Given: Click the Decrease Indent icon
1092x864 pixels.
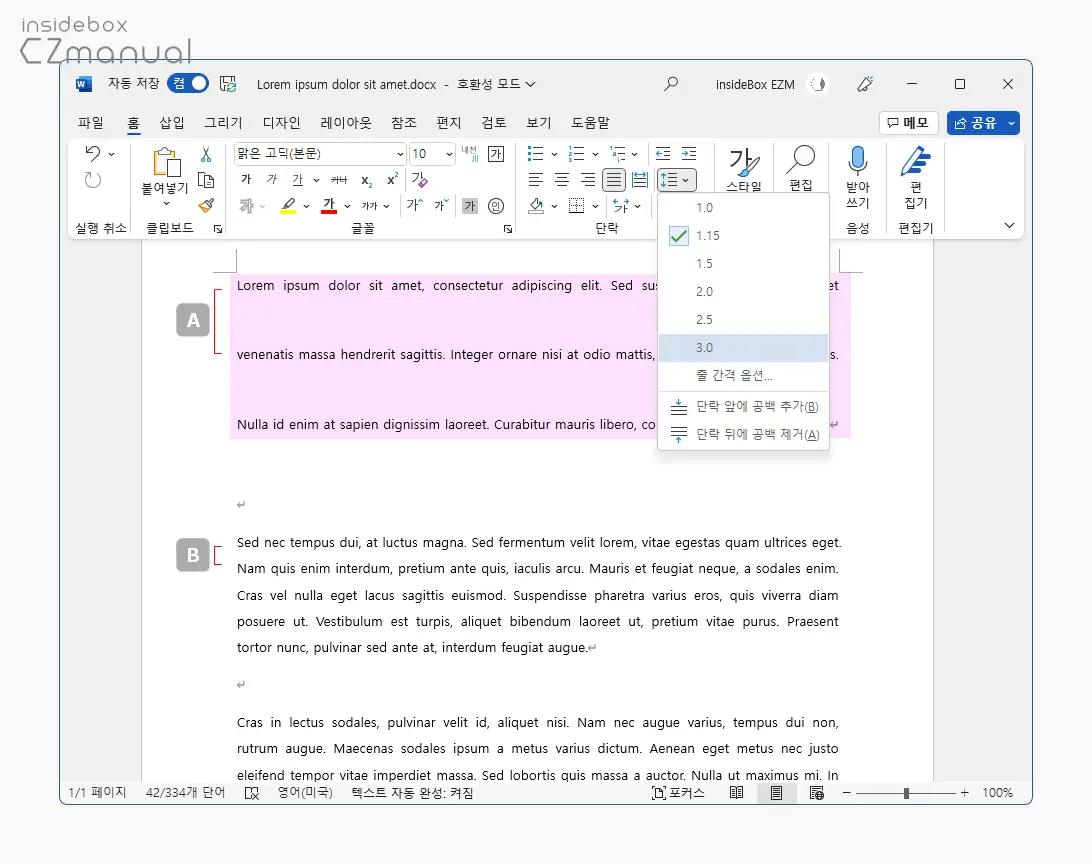Looking at the screenshot, I should (x=663, y=154).
